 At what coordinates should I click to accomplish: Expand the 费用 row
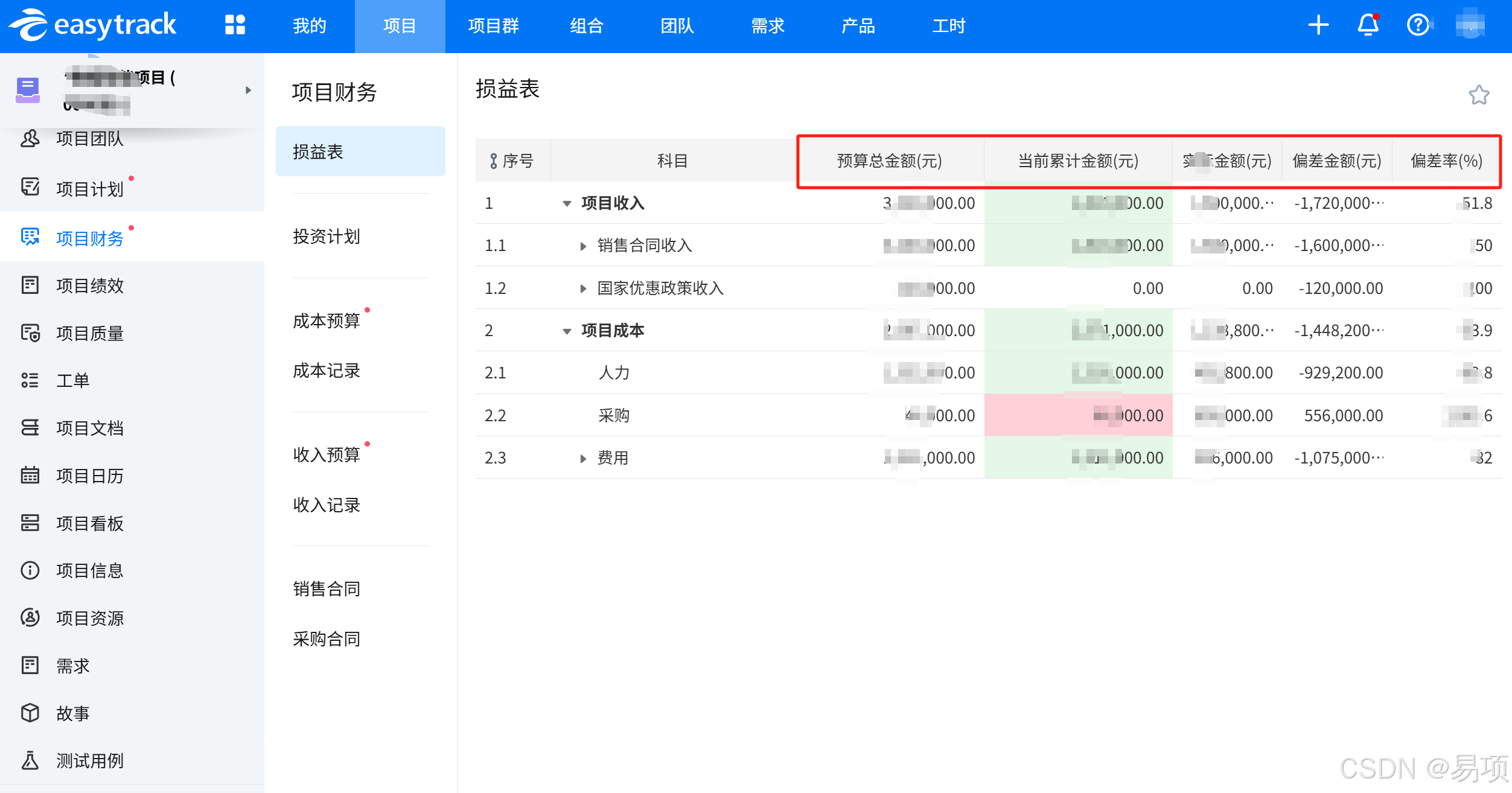click(582, 459)
